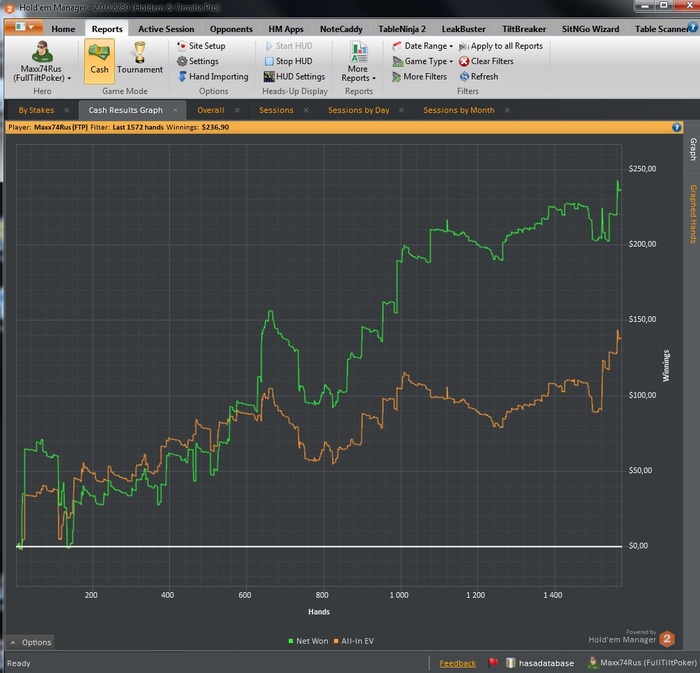Click the Winnings: $236,90 text

198,127
